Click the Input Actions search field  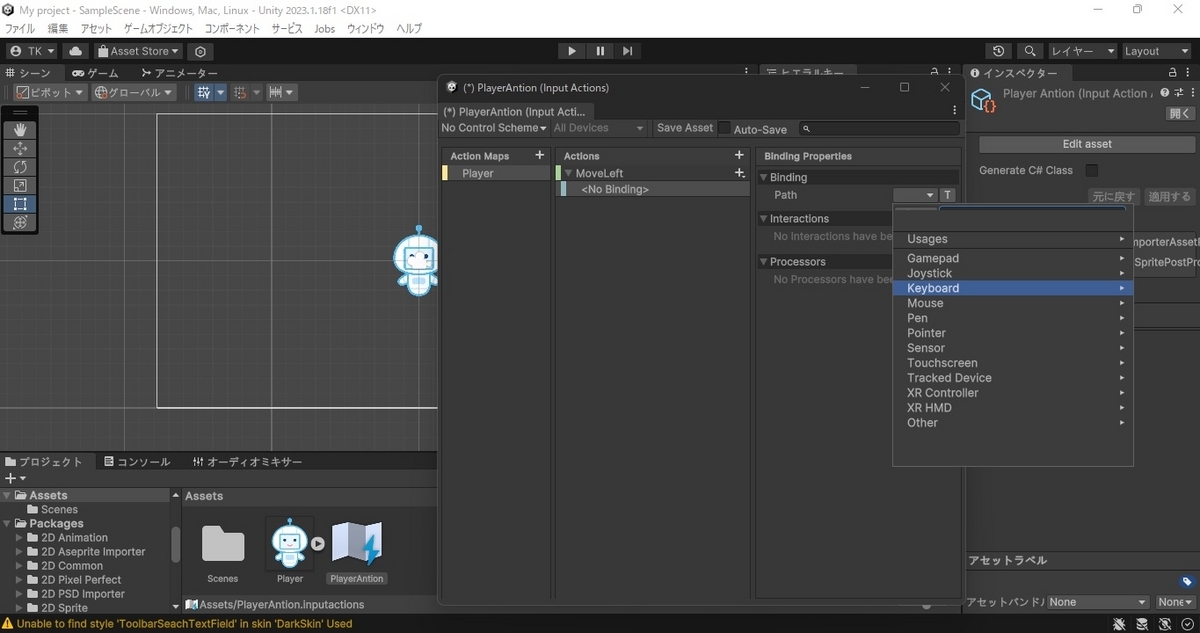[880, 128]
